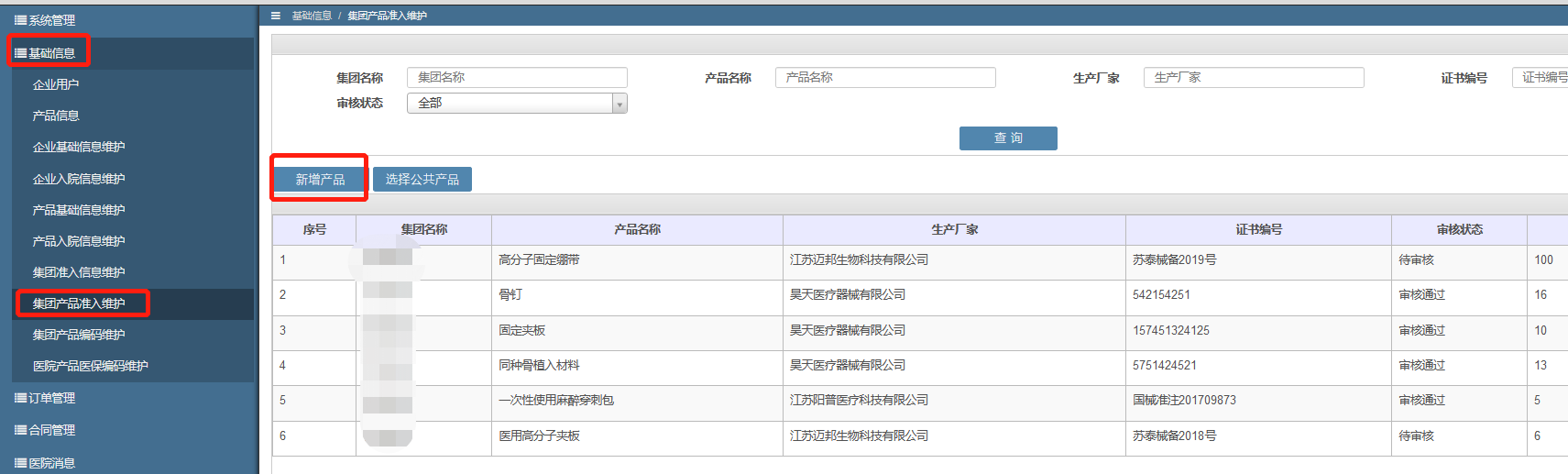Click 审核通过 status in 固定夹板 row
The width and height of the screenshot is (1568, 474).
(x=1421, y=331)
